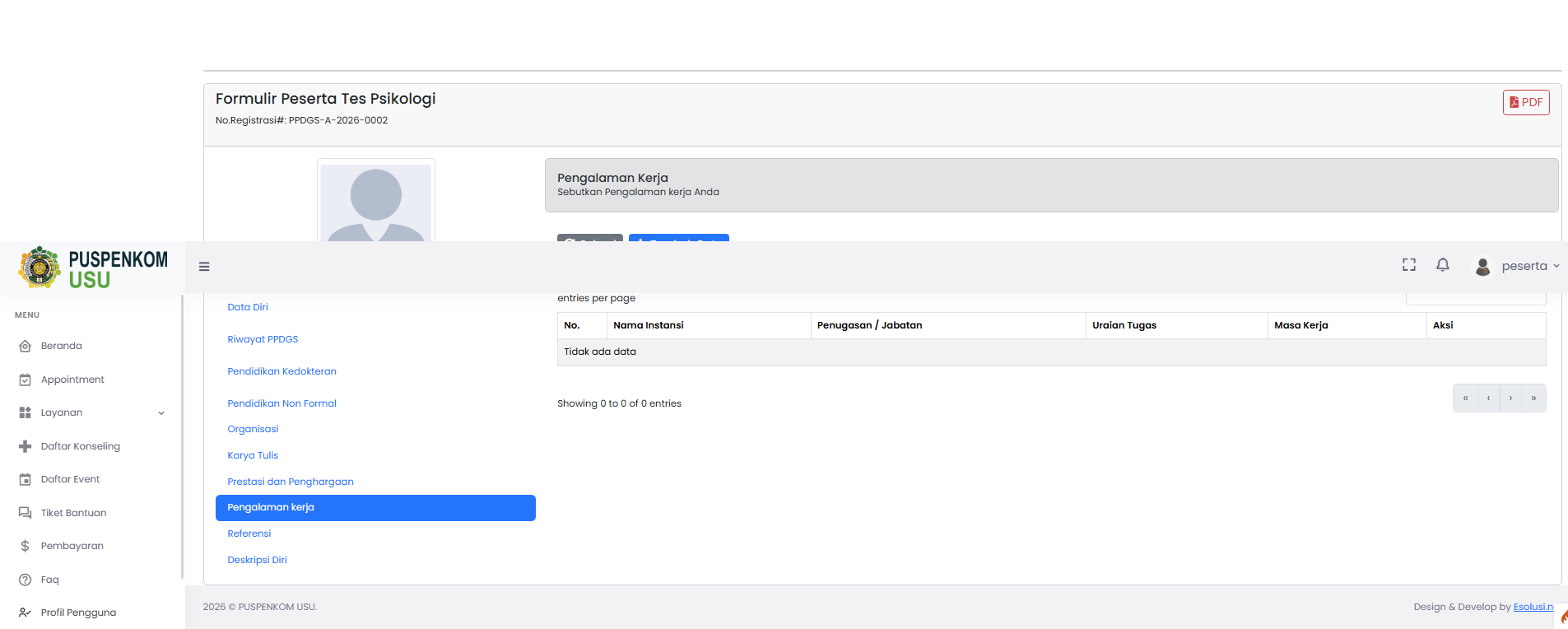Click the sidebar vertical scrollbar

pyautogui.click(x=182, y=436)
